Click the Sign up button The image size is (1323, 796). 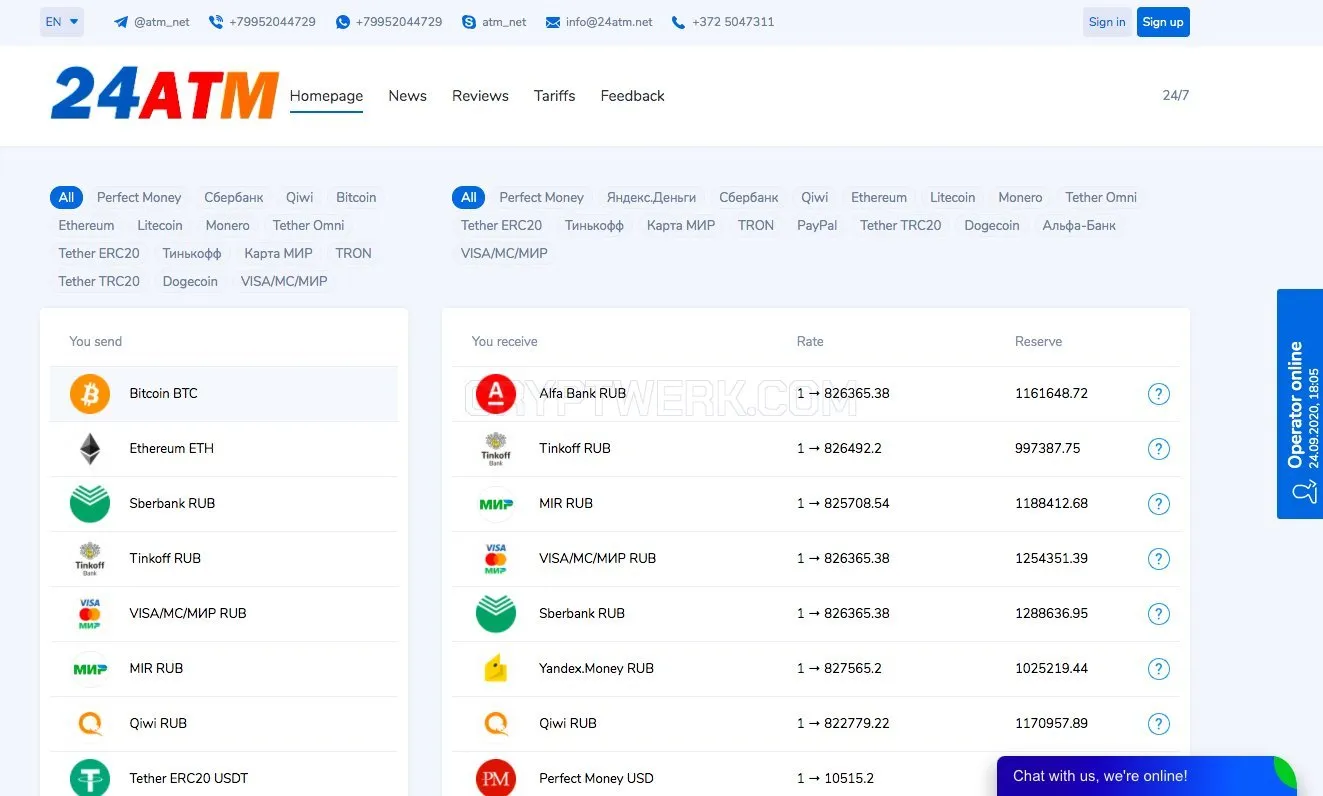1163,22
